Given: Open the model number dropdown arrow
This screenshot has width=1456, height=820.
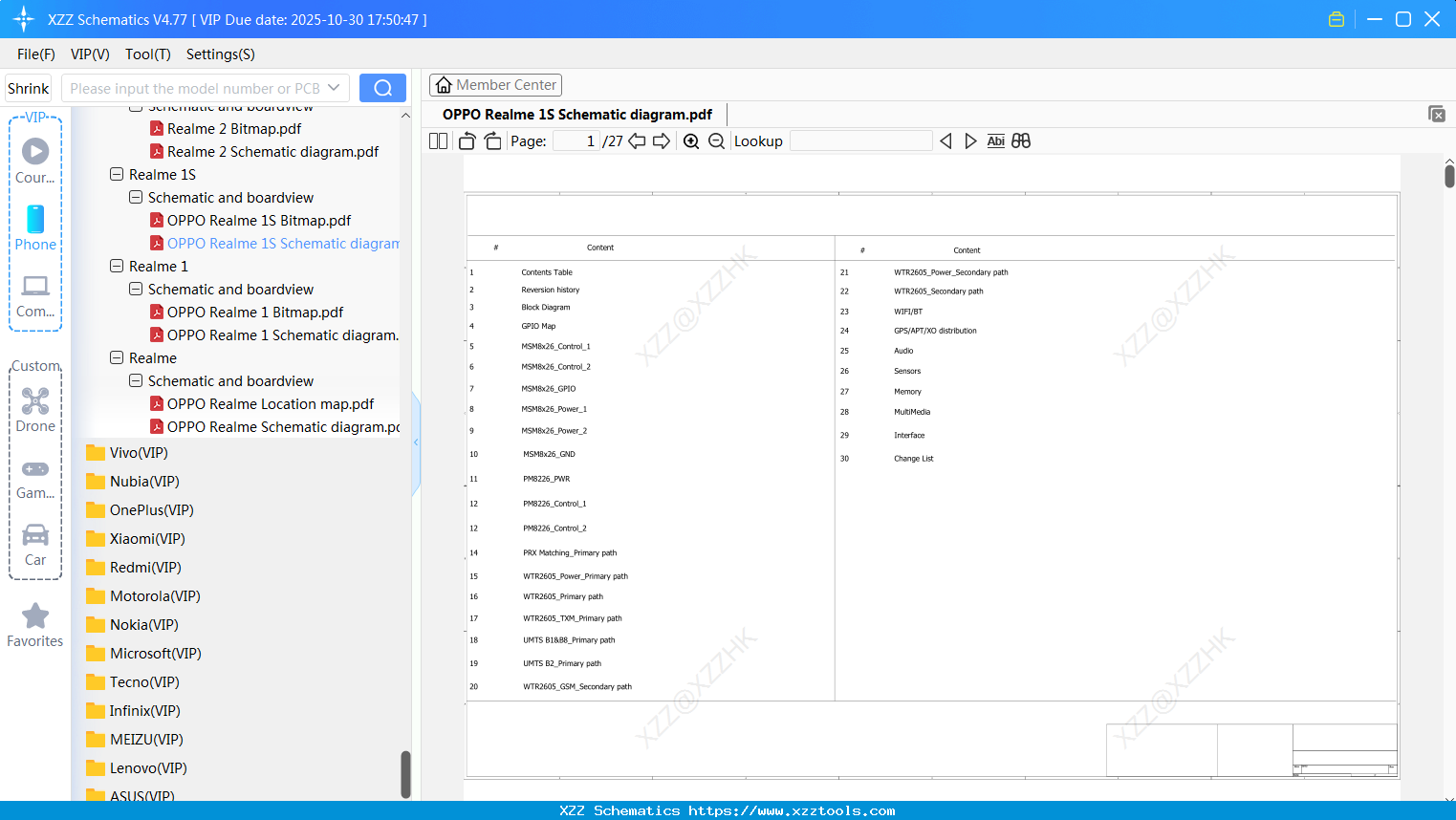Looking at the screenshot, I should (x=334, y=88).
